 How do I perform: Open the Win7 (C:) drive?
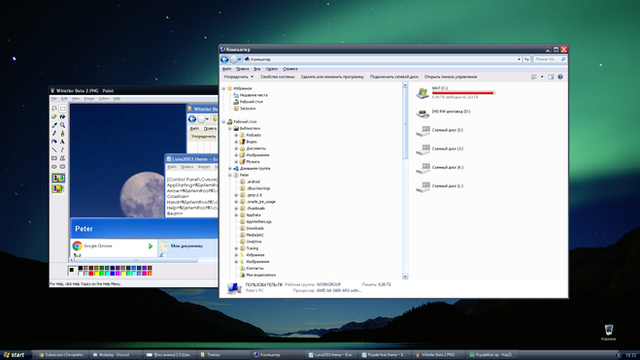point(455,93)
